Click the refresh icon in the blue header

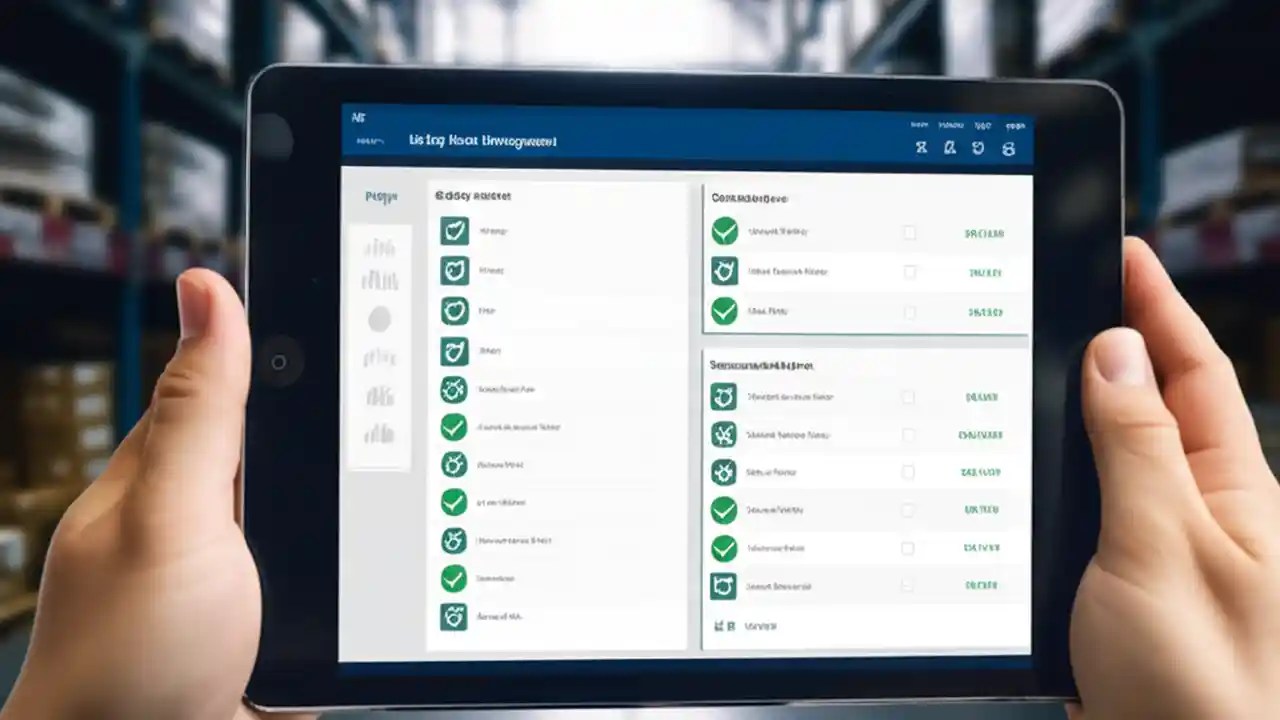(x=977, y=147)
